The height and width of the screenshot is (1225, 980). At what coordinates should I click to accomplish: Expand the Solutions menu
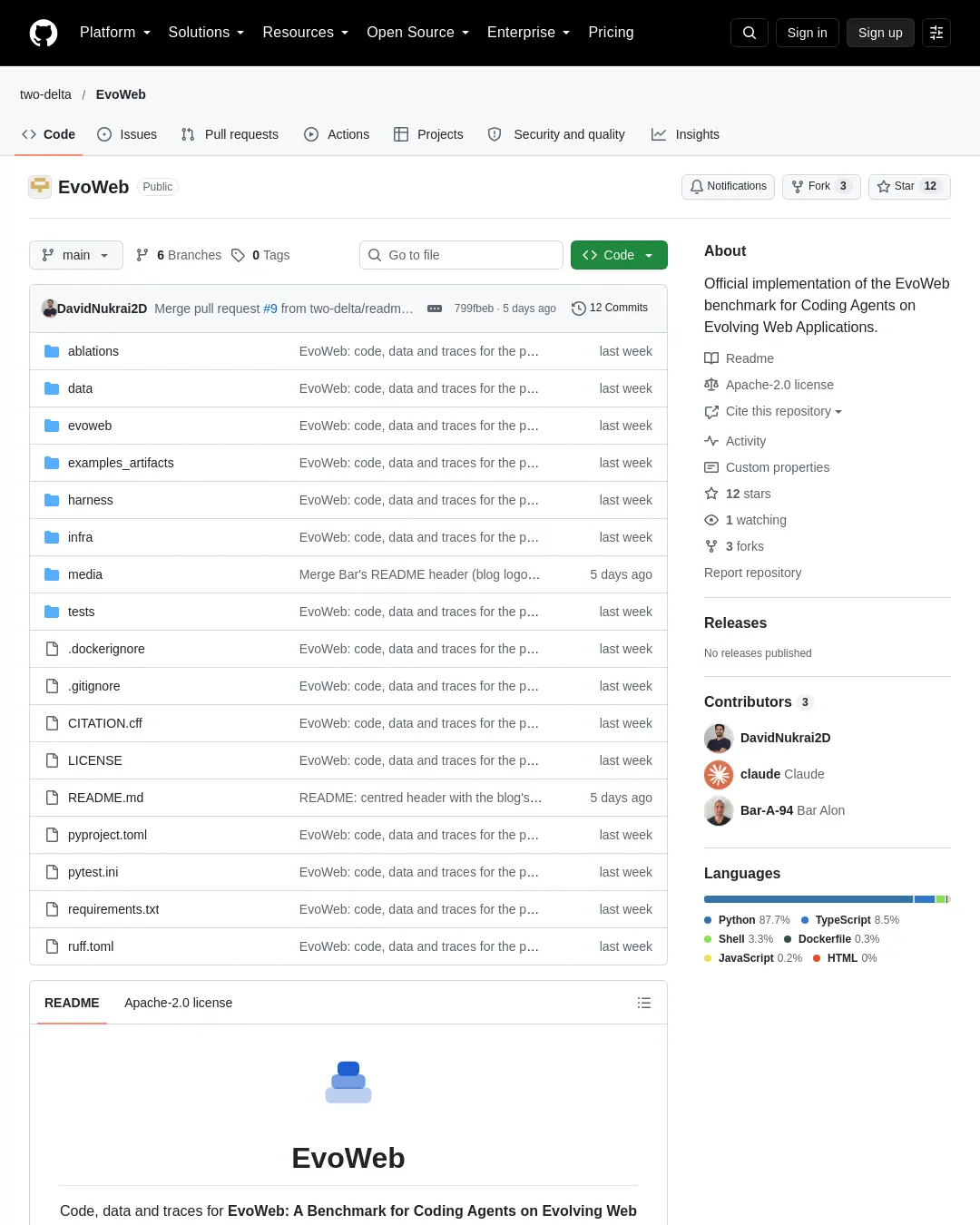coord(206,33)
